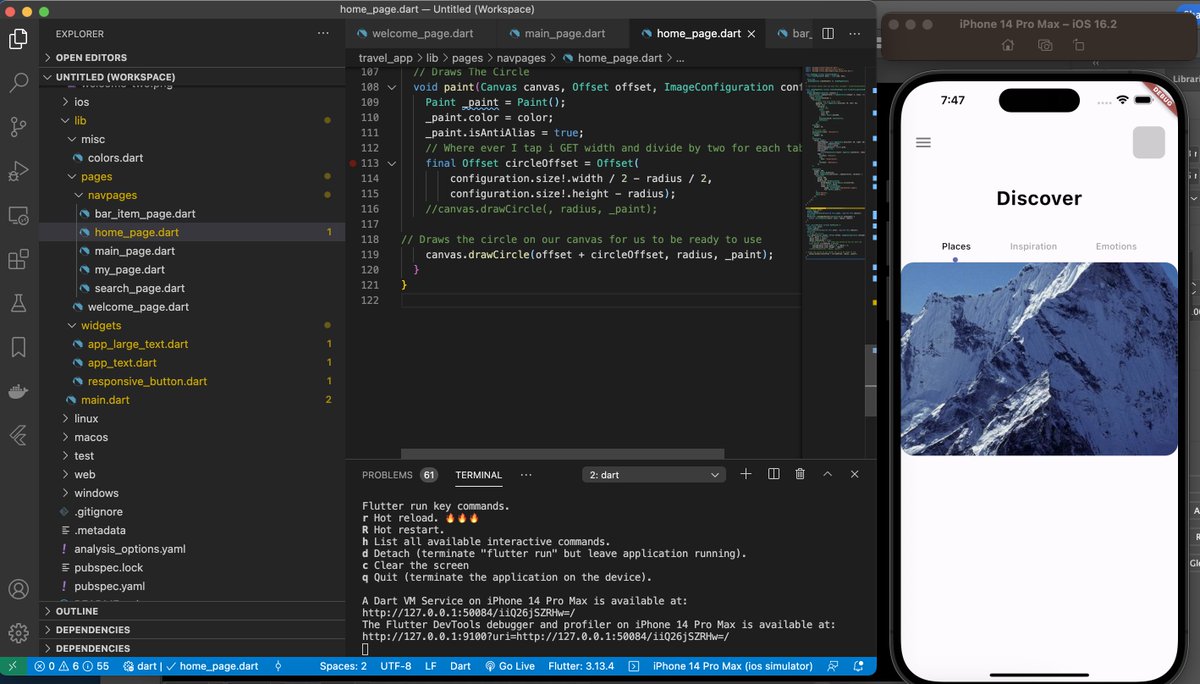The width and height of the screenshot is (1200, 684).
Task: Select the Places tab in travel app
Action: [956, 246]
